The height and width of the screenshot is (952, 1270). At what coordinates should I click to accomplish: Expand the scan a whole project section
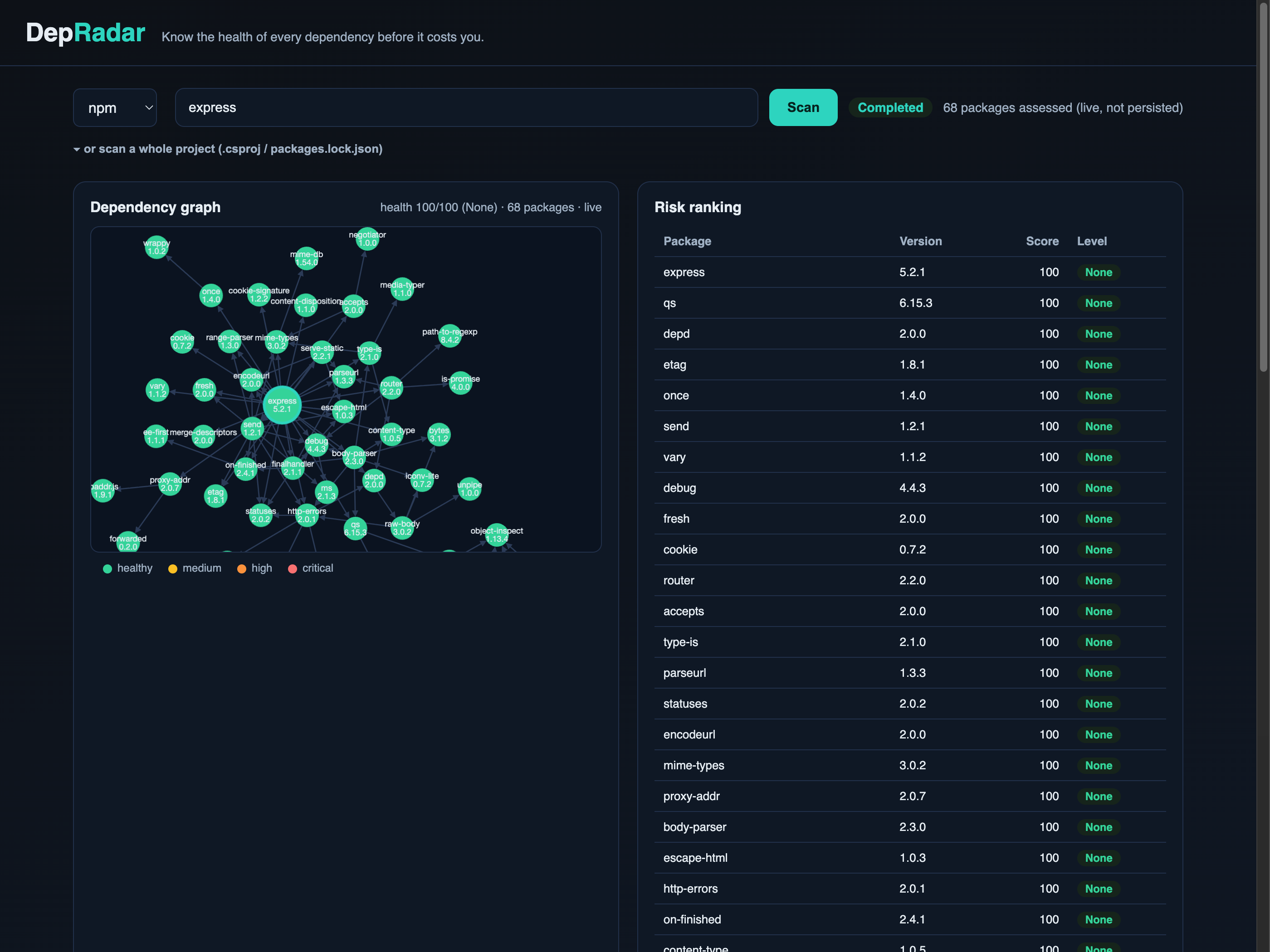tap(228, 149)
